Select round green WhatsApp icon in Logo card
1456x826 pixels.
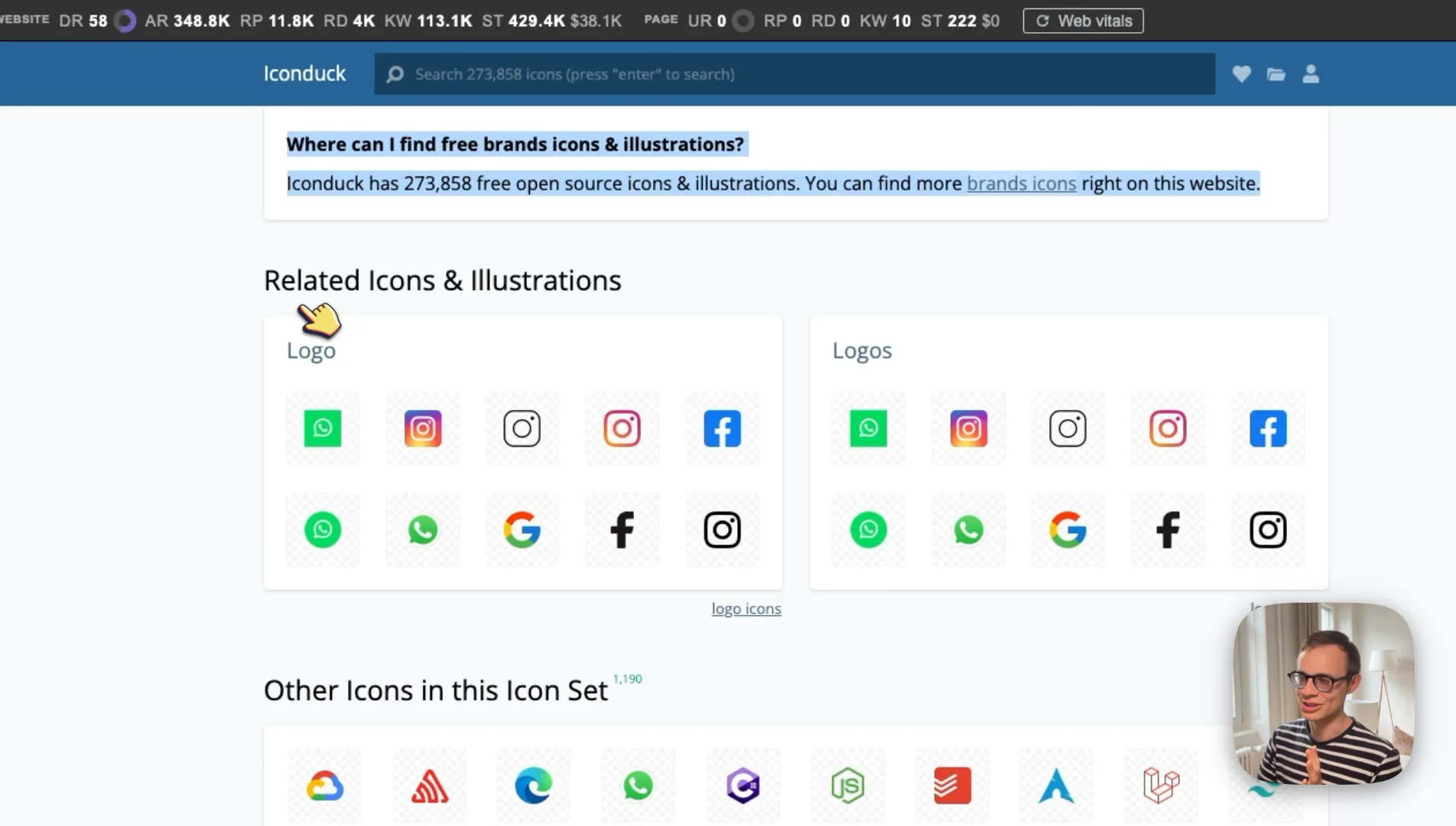pyautogui.click(x=323, y=529)
